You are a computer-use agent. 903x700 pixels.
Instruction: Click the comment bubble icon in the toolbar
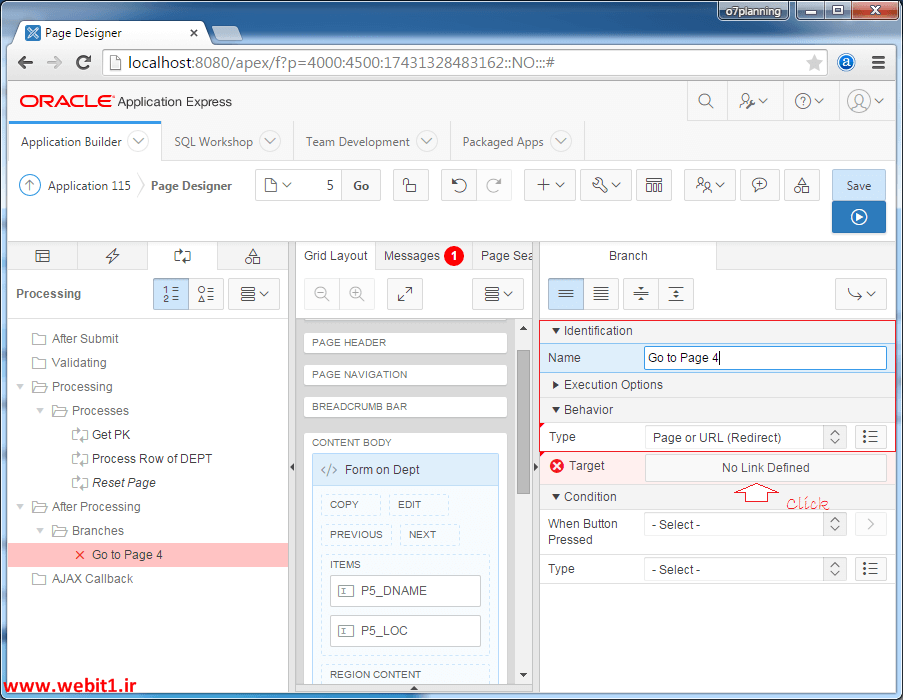pyautogui.click(x=758, y=185)
